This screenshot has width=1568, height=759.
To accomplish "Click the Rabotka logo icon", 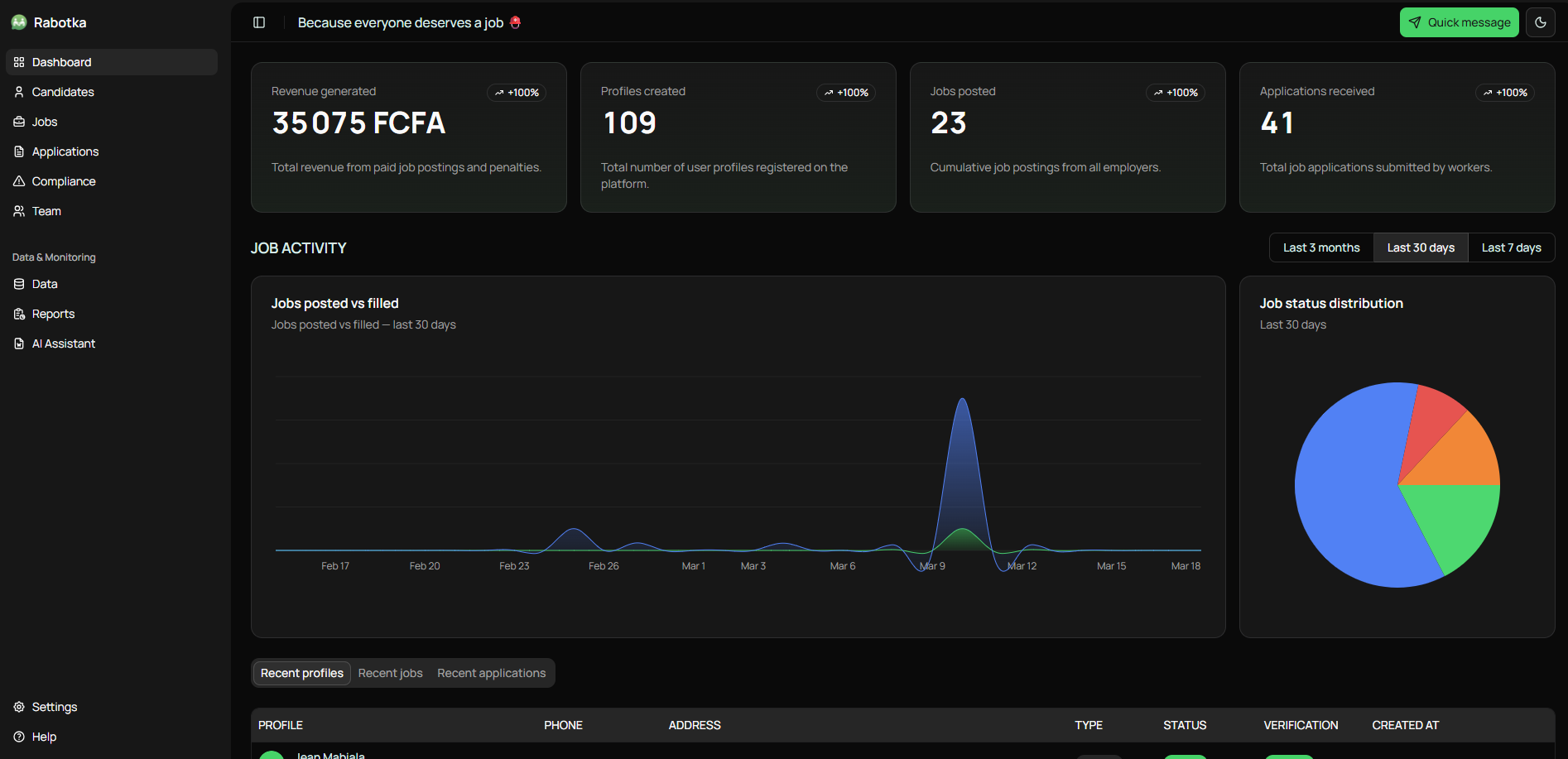I will [x=19, y=22].
